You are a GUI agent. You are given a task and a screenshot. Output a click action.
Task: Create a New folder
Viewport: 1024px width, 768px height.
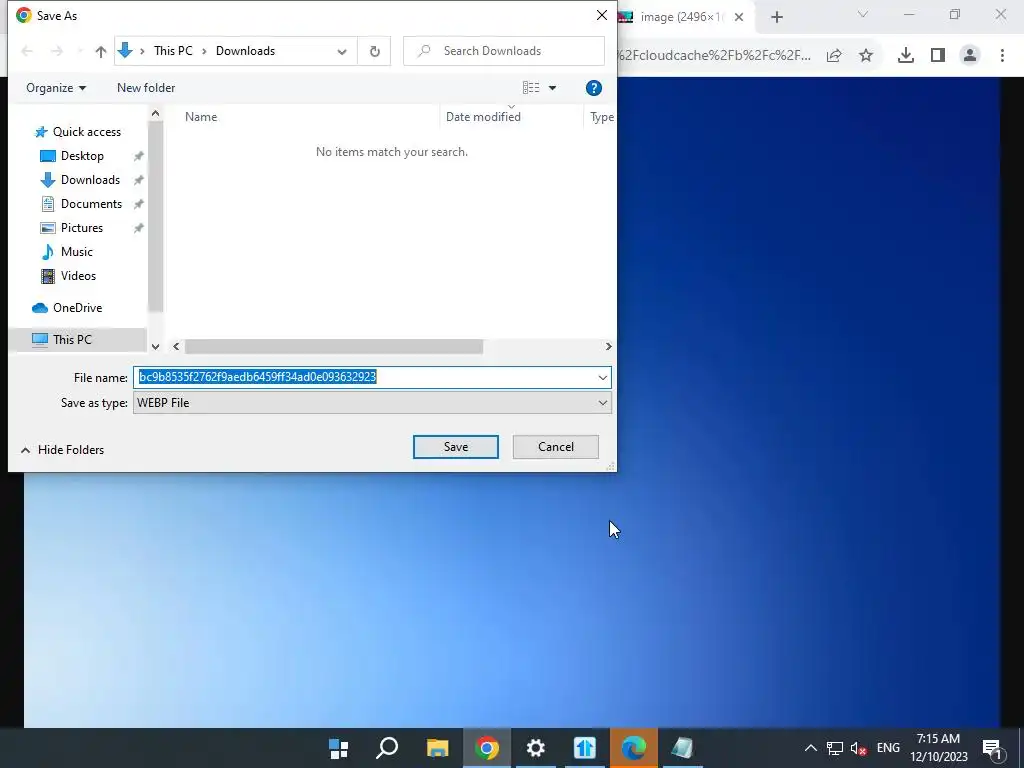[x=146, y=88]
